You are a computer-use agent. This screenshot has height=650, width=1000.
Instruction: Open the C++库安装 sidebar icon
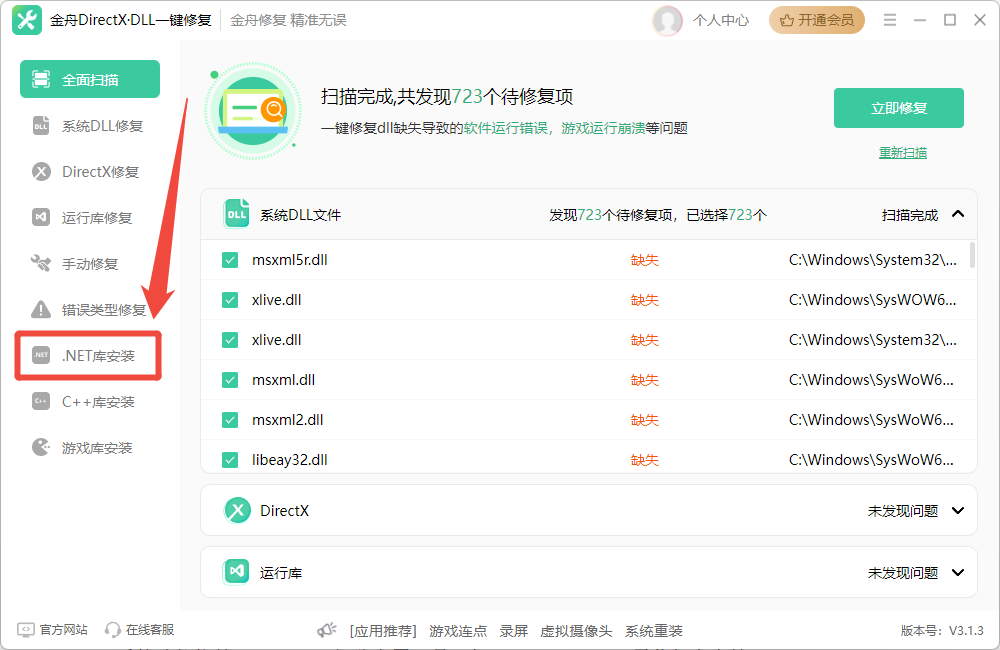(x=40, y=401)
